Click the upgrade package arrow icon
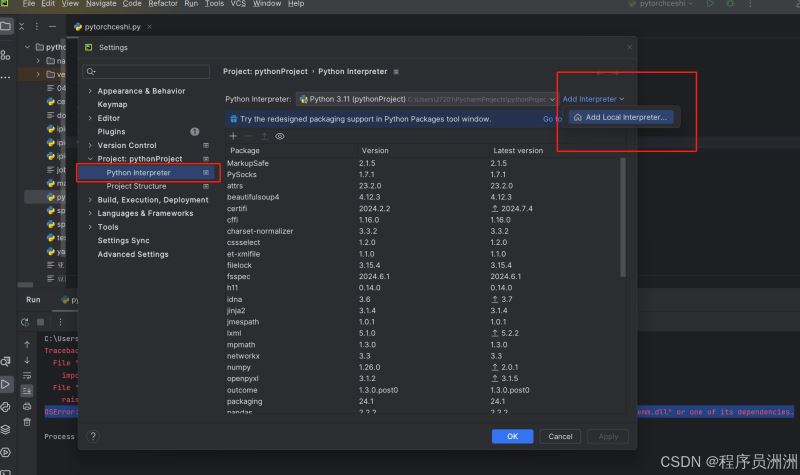This screenshot has height=475, width=800. click(x=264, y=136)
